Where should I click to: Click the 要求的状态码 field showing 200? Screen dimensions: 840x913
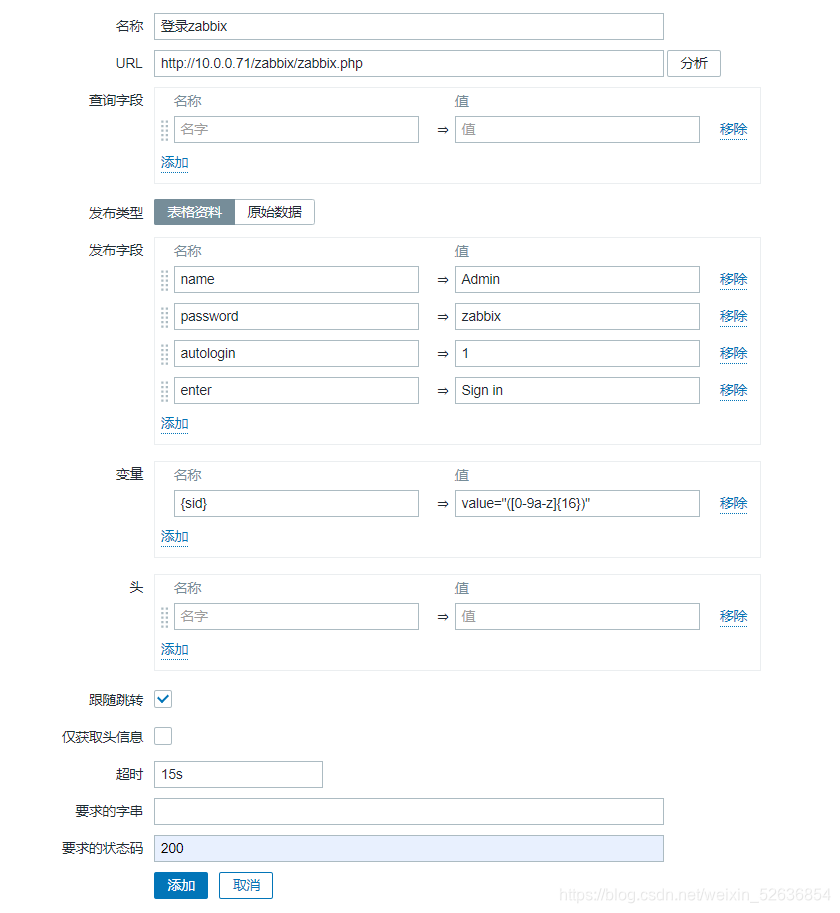(x=409, y=848)
